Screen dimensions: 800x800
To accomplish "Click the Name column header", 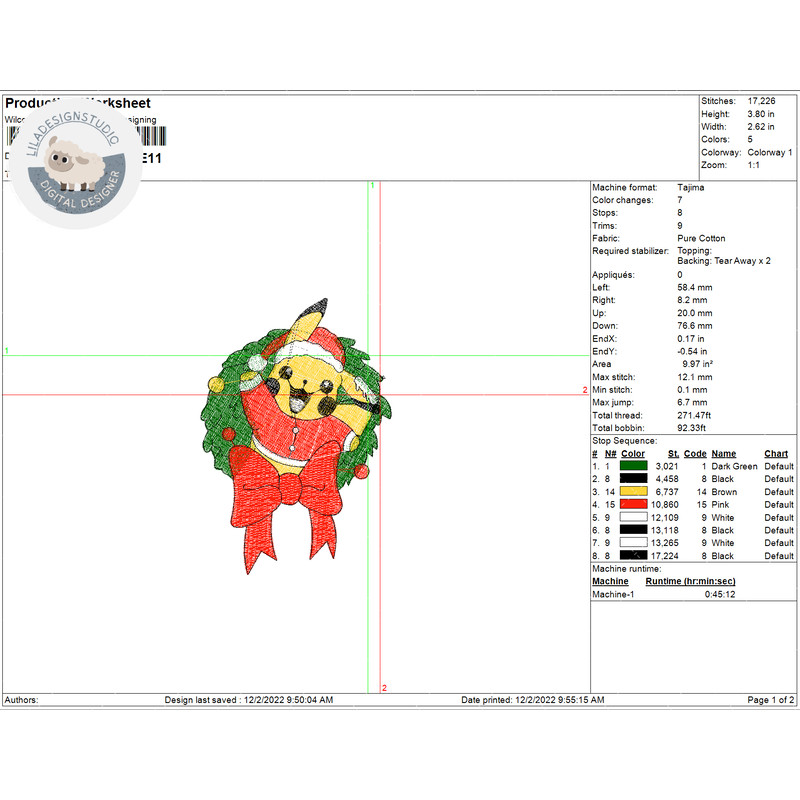I will coord(723,453).
